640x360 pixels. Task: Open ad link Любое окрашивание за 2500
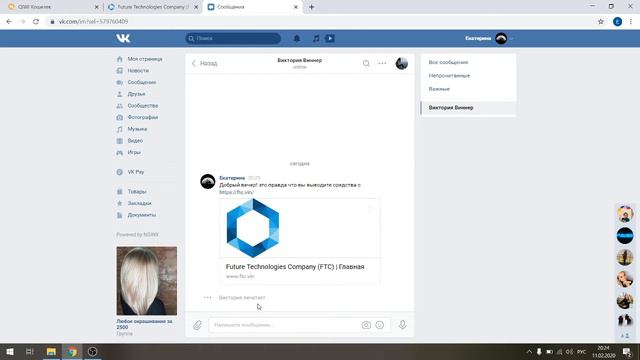click(144, 324)
